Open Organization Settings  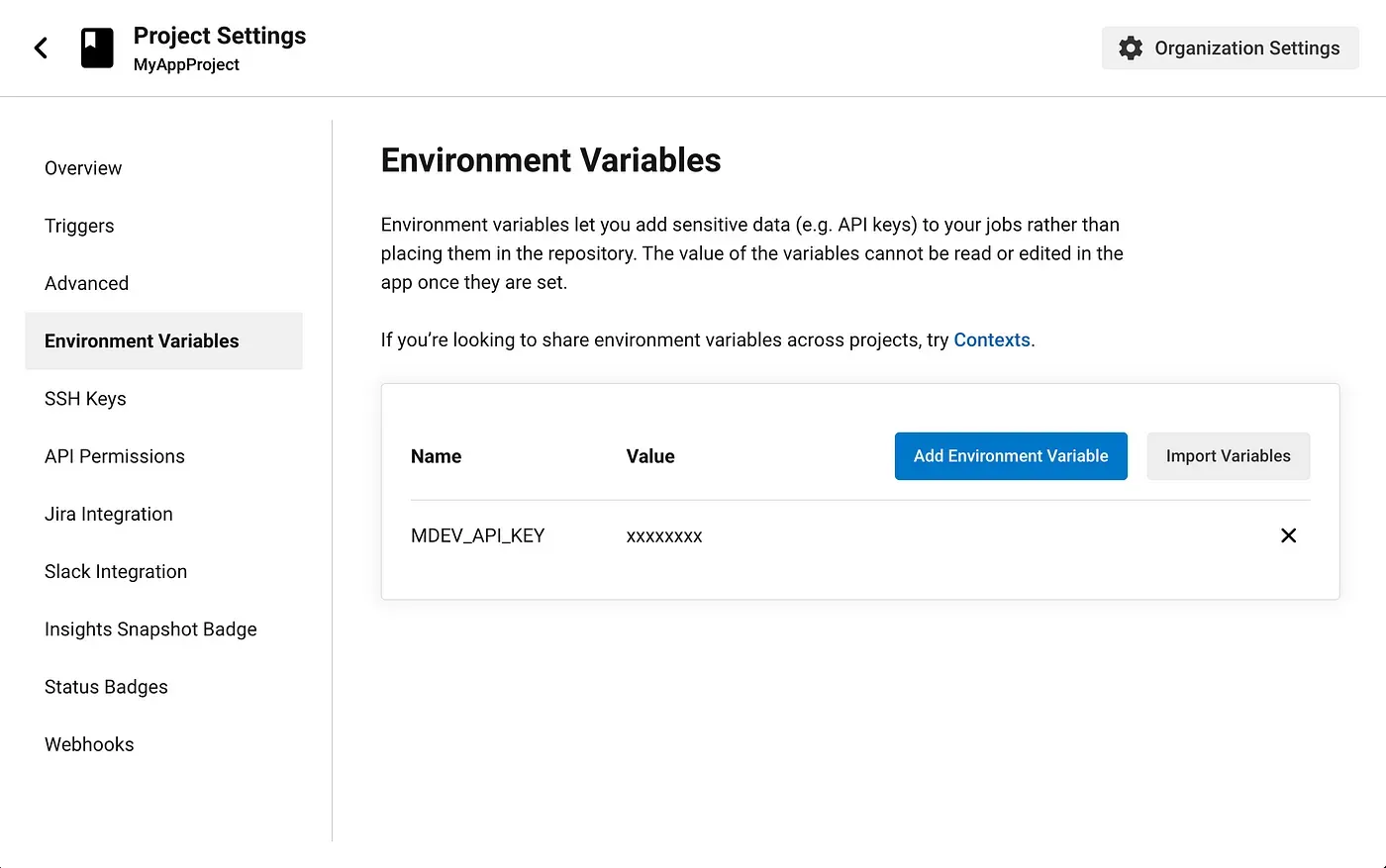pos(1245,48)
